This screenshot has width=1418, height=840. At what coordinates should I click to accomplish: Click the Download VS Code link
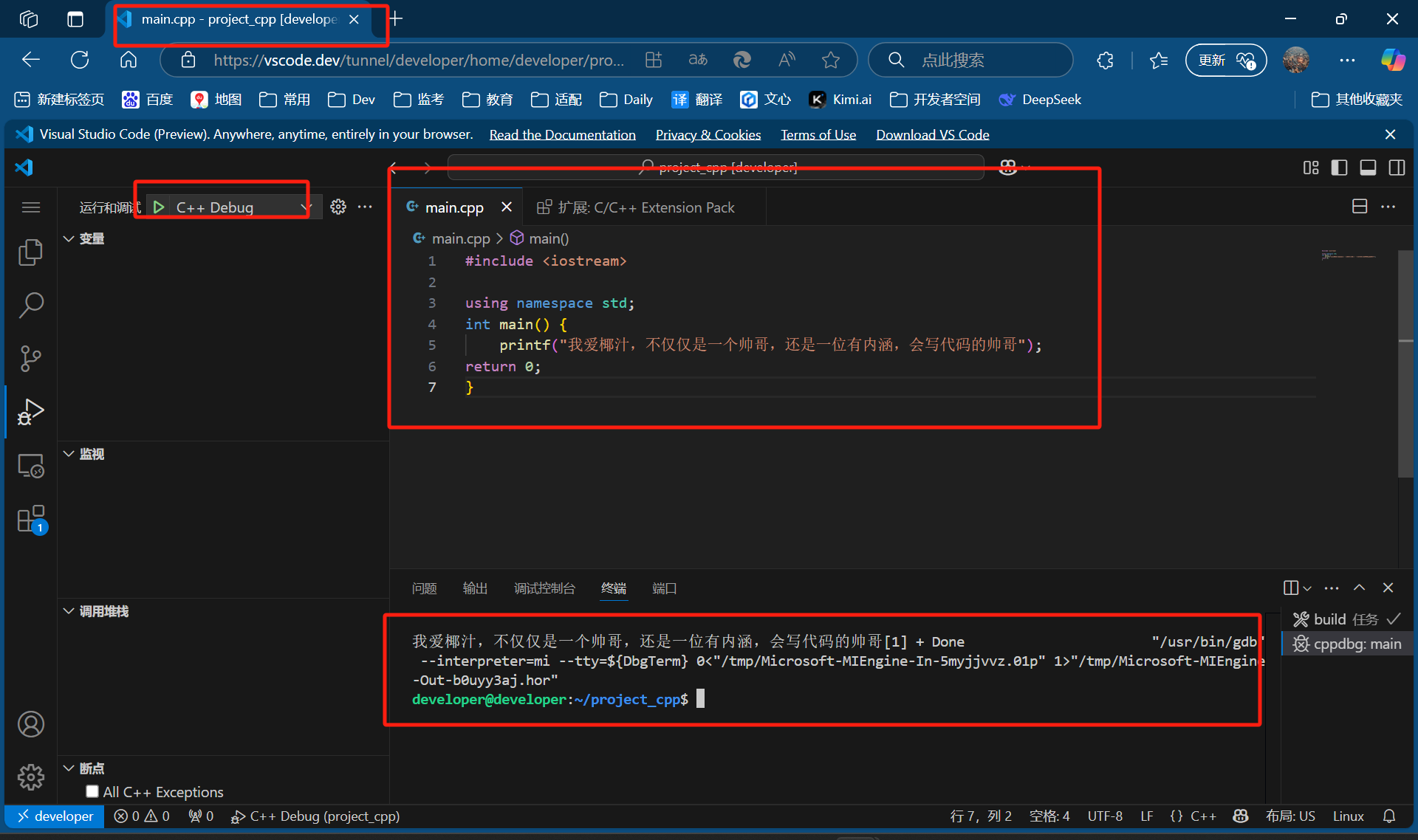(x=932, y=134)
